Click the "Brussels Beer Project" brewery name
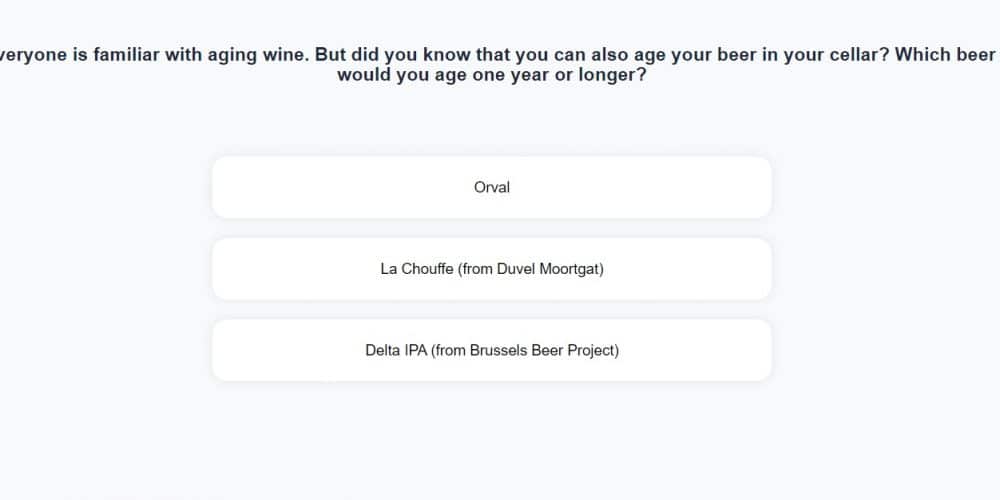This screenshot has width=1000, height=500. (543, 350)
